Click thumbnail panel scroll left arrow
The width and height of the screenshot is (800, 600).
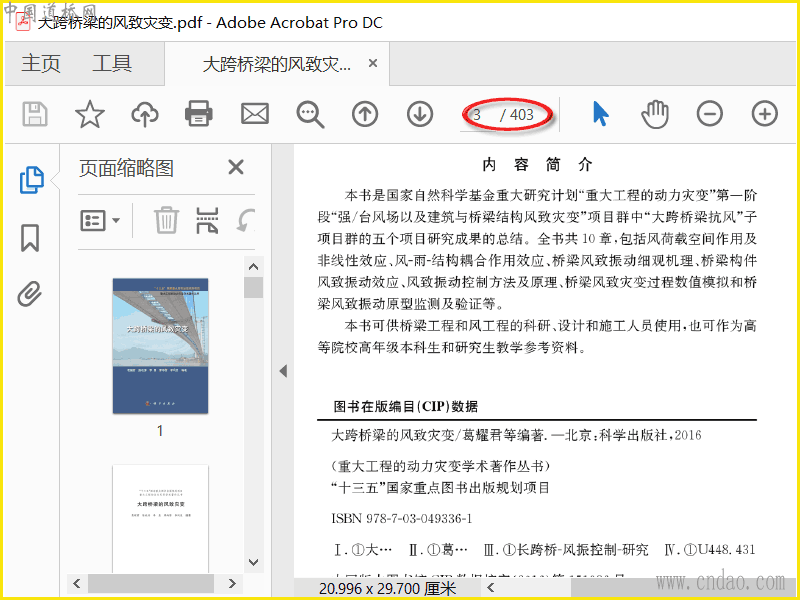(x=77, y=583)
